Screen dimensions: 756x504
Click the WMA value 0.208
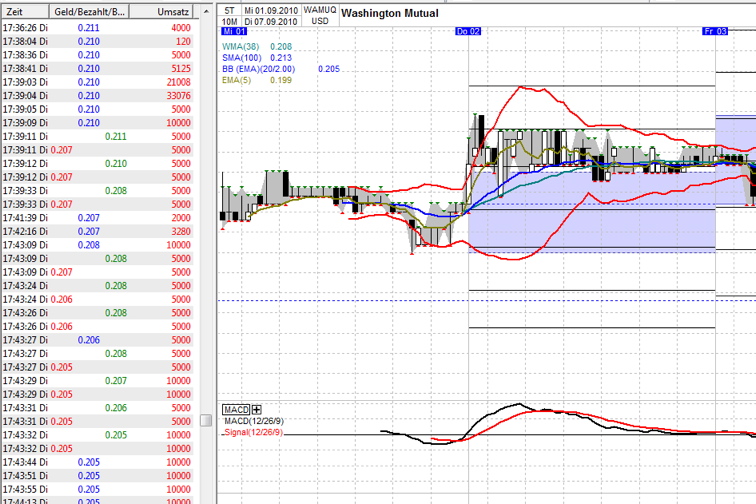tap(281, 47)
